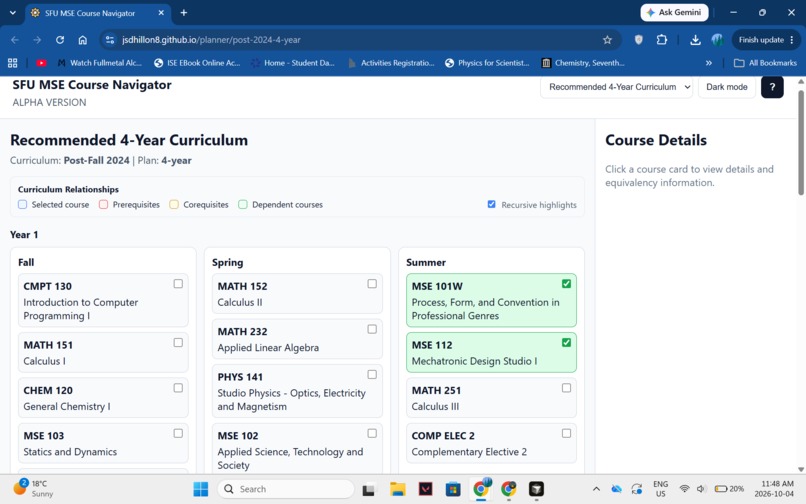Check the COMP ELEC 2 checkbox

[566, 434]
